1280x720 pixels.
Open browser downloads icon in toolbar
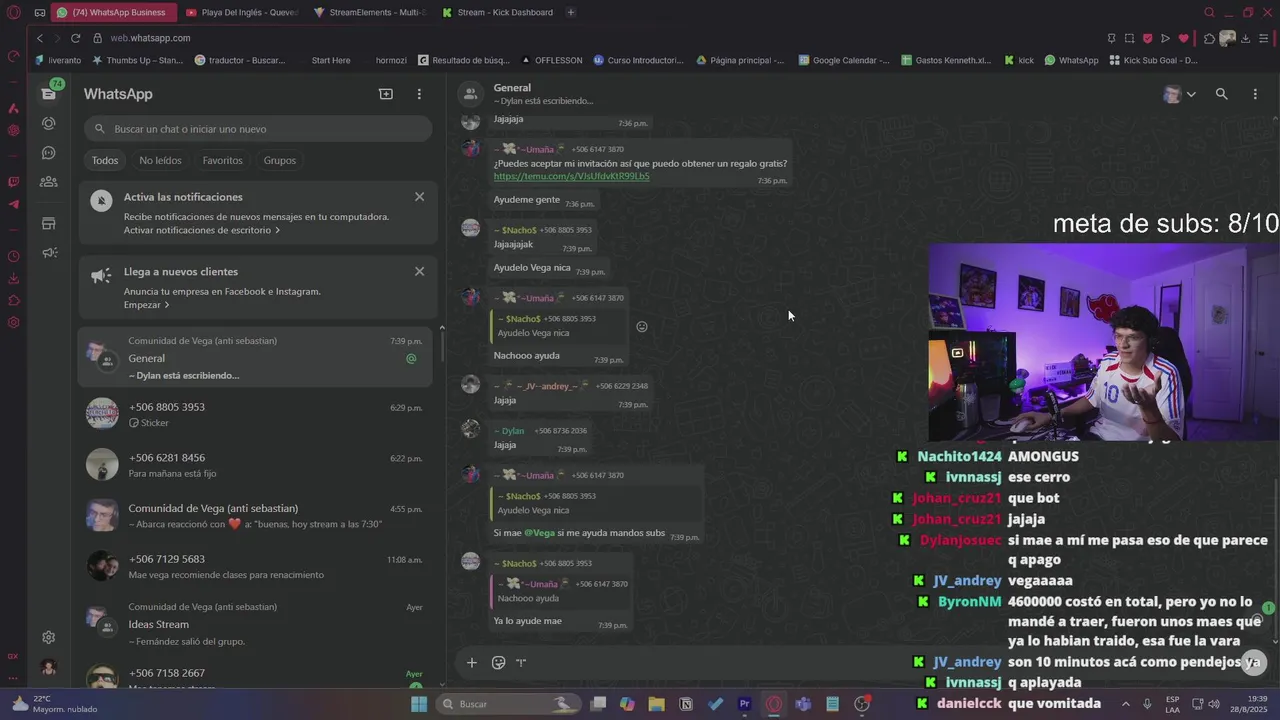[x=1245, y=38]
